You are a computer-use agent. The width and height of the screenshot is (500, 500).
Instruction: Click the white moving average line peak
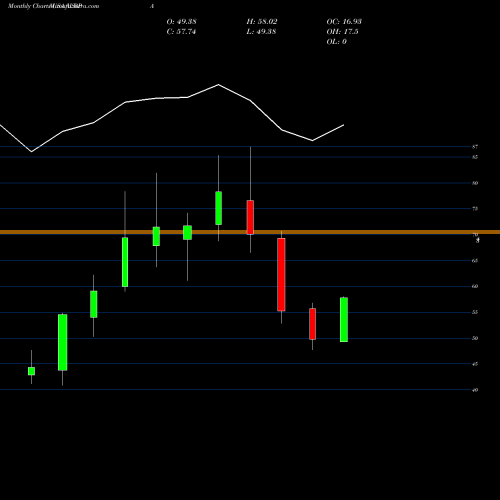[219, 85]
